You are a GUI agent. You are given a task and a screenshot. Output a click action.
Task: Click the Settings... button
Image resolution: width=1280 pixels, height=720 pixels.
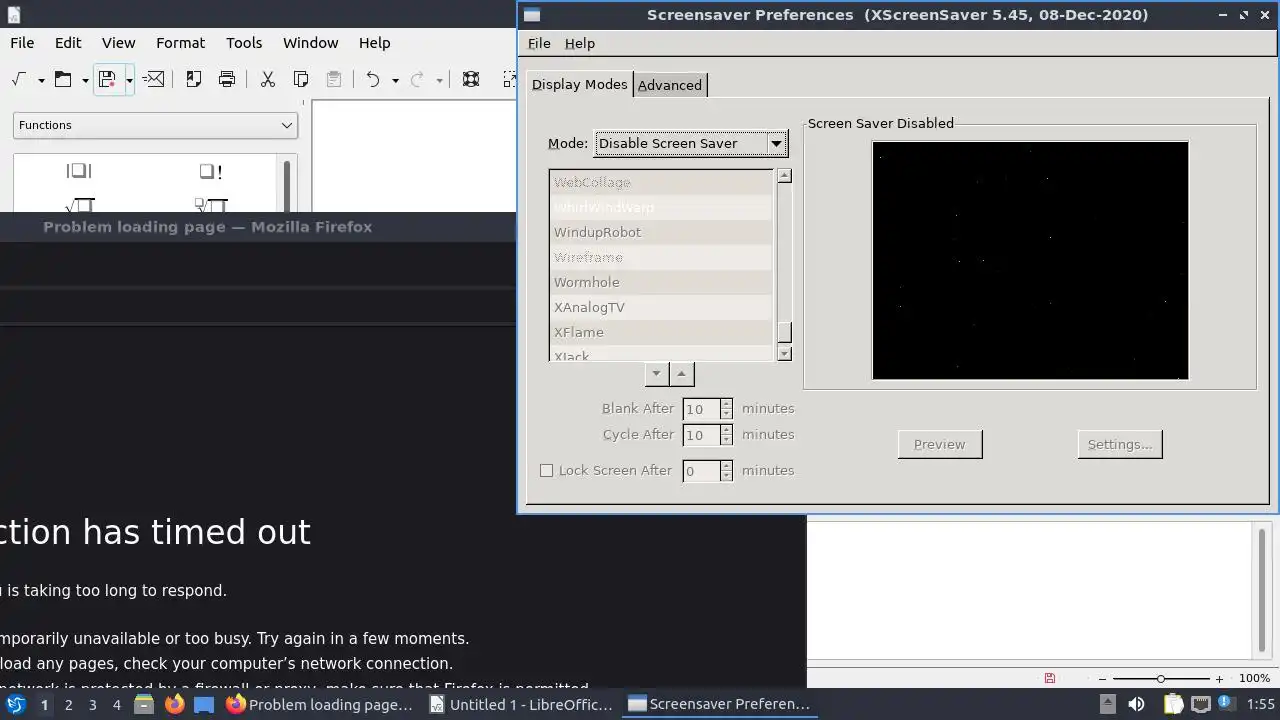(1120, 444)
